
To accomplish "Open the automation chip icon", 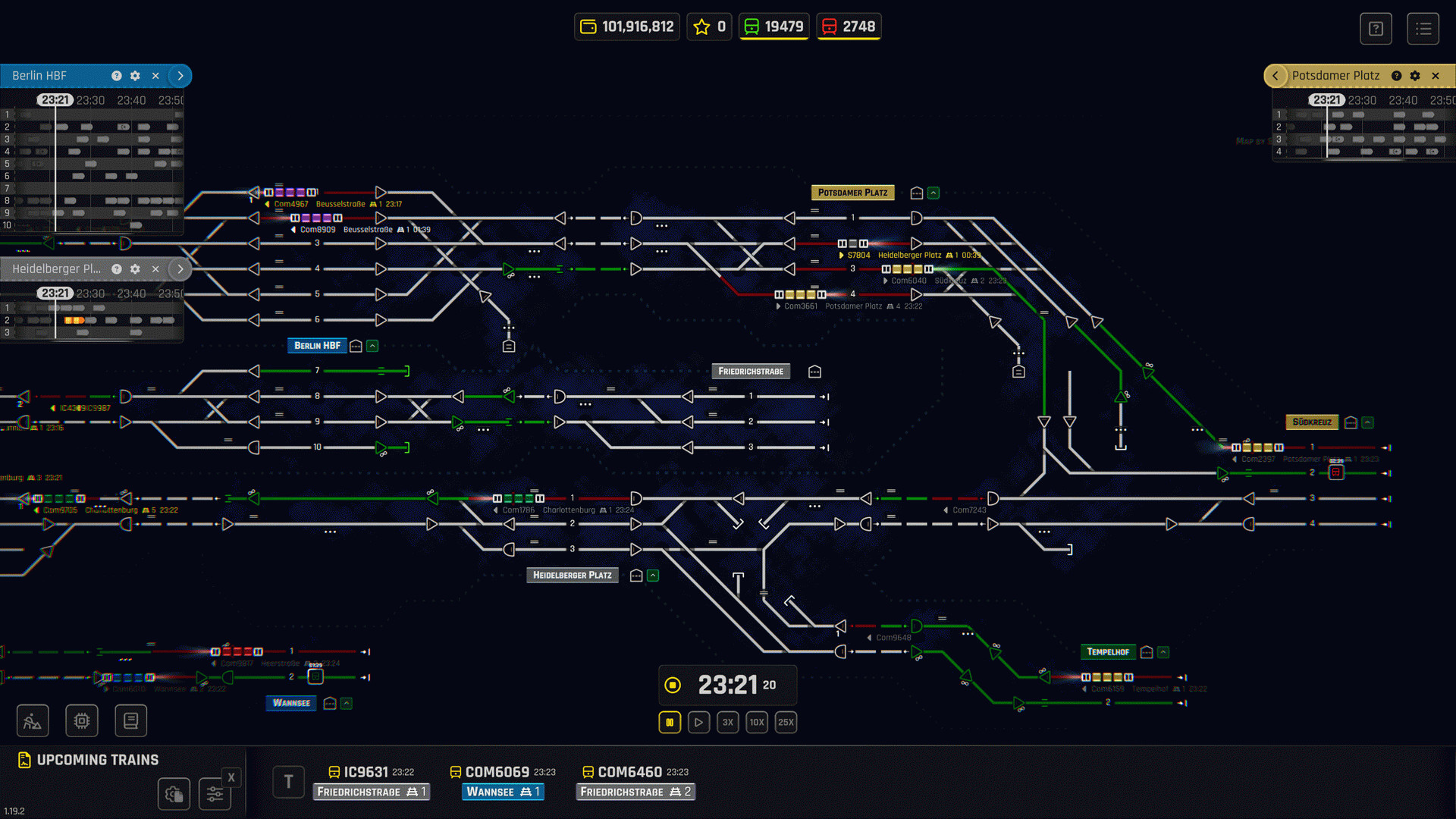I will click(82, 721).
